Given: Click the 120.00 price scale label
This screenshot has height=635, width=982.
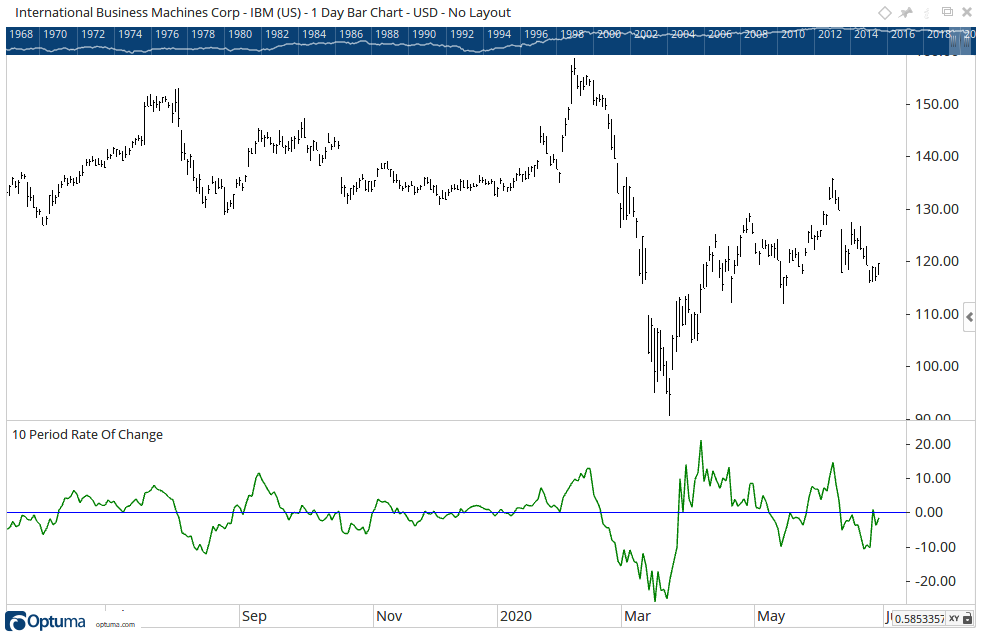Looking at the screenshot, I should coord(937,261).
